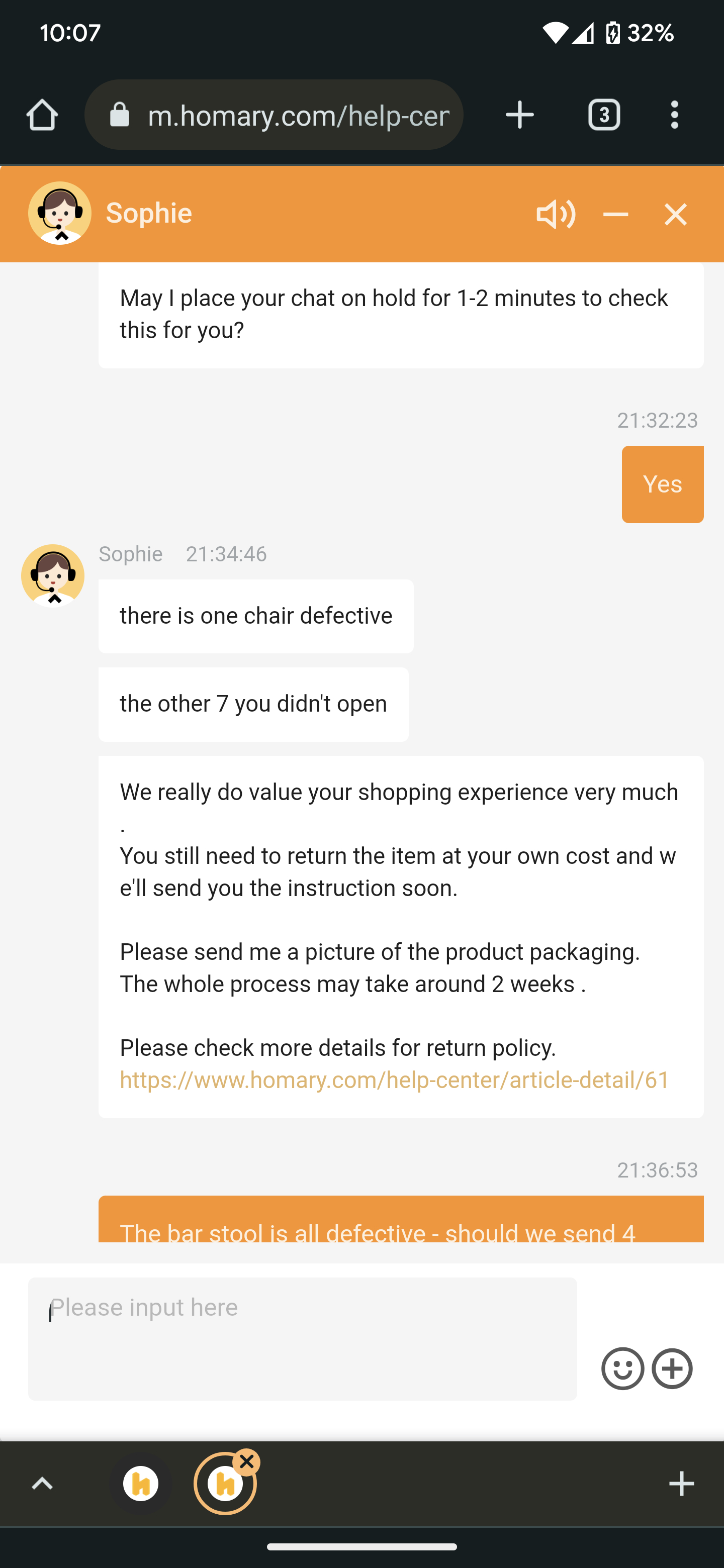Open the Homary chat launcher icon
The image size is (724, 1568).
click(x=140, y=1484)
